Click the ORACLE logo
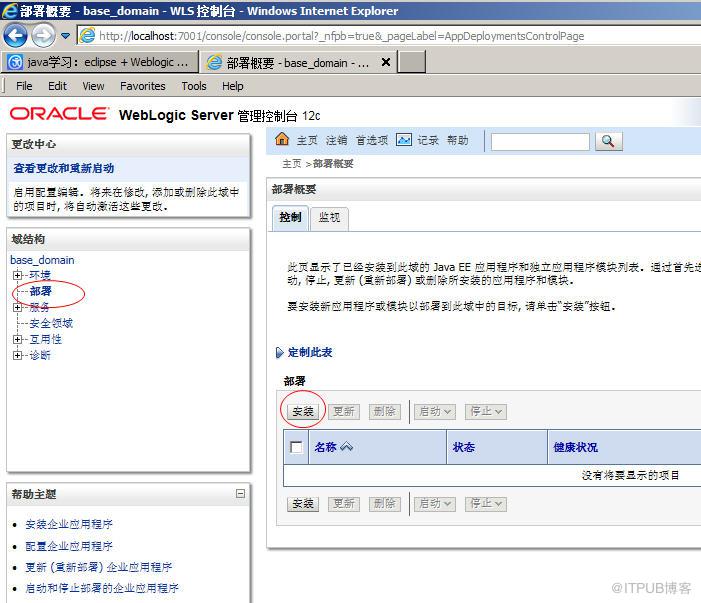This screenshot has width=701, height=603. point(59,114)
